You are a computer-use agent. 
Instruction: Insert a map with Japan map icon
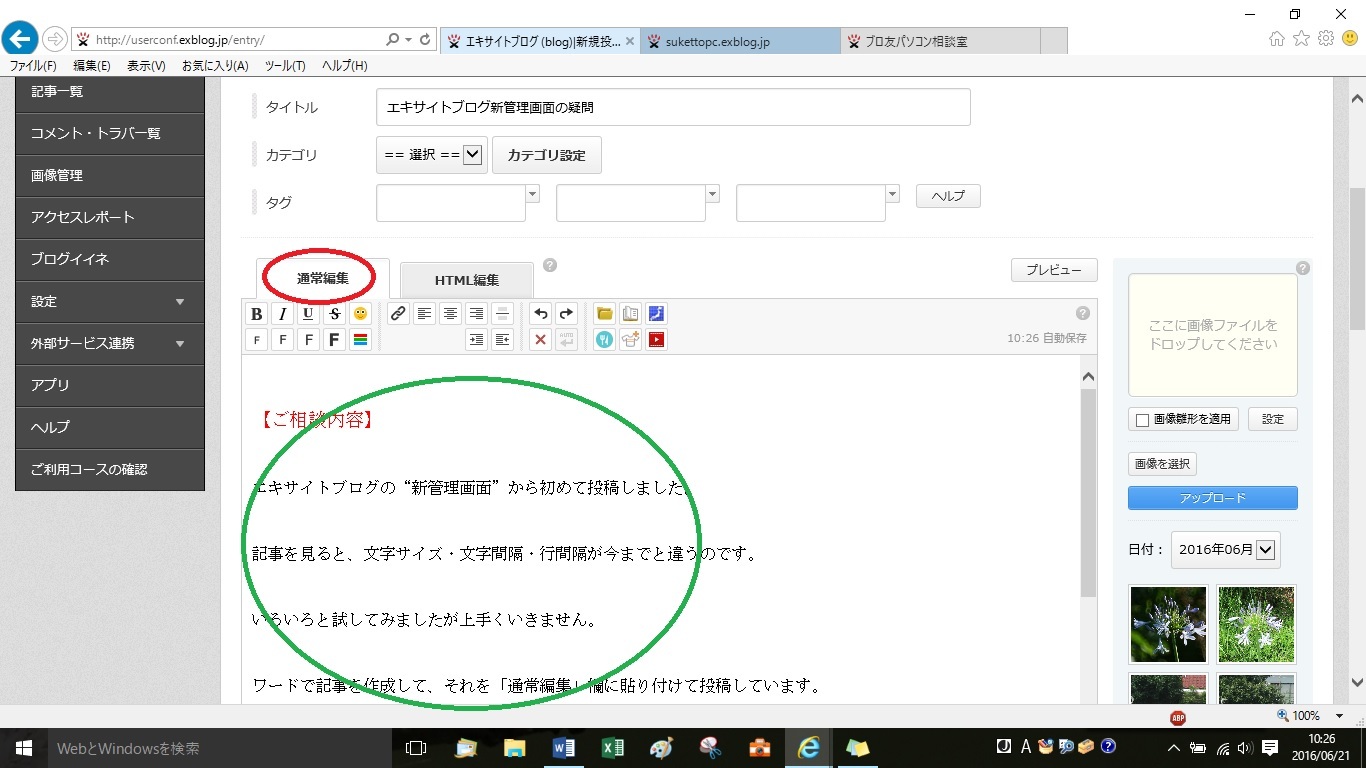pyautogui.click(x=656, y=314)
